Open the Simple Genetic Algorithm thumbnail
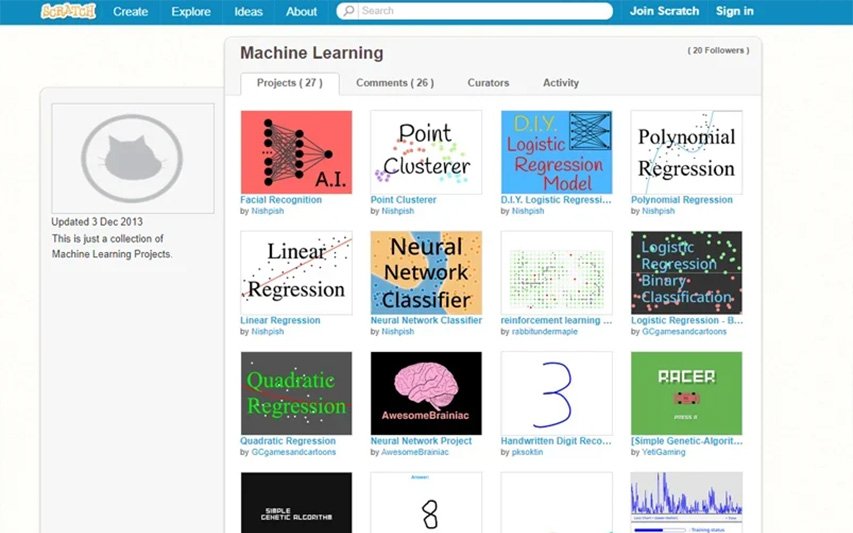This screenshot has width=853, height=533. point(296,503)
